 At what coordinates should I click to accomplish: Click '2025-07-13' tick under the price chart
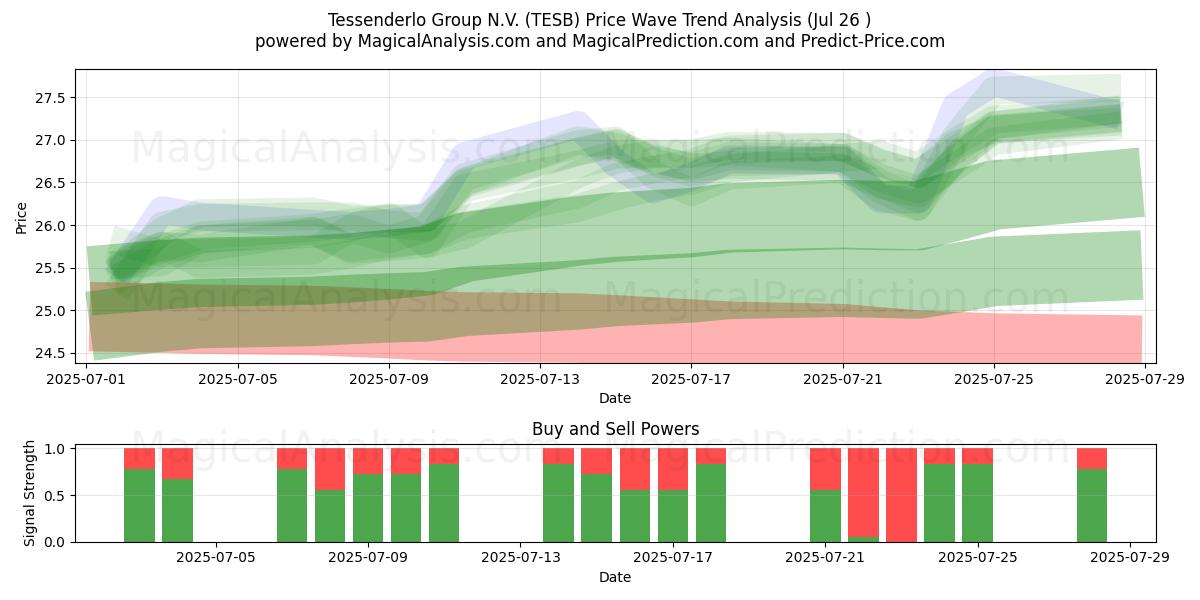click(x=540, y=379)
